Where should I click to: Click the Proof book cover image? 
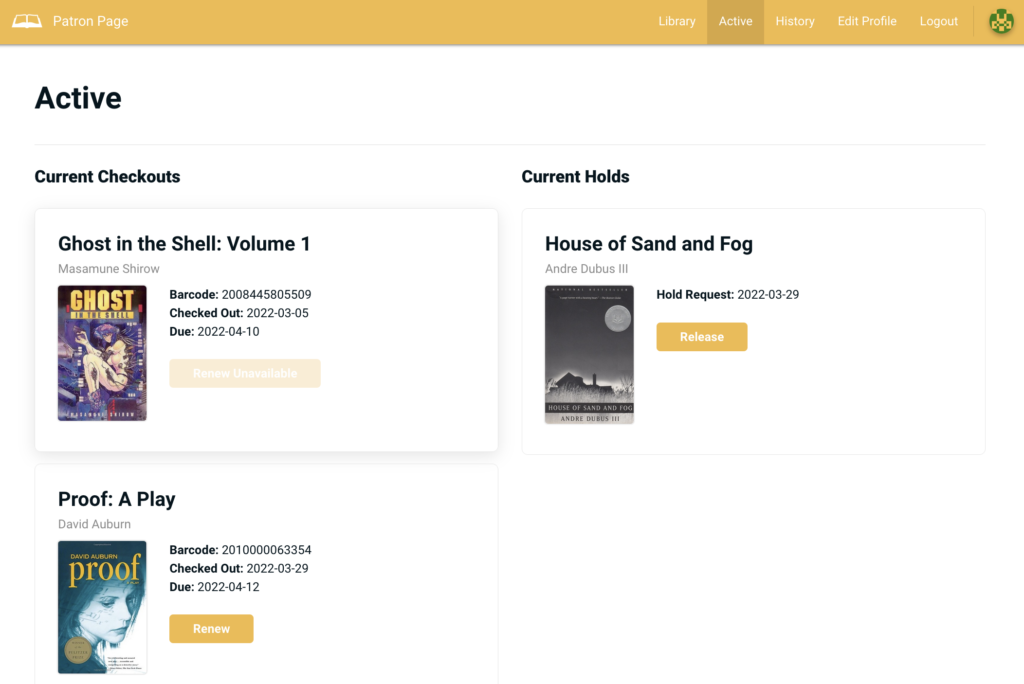click(102, 607)
